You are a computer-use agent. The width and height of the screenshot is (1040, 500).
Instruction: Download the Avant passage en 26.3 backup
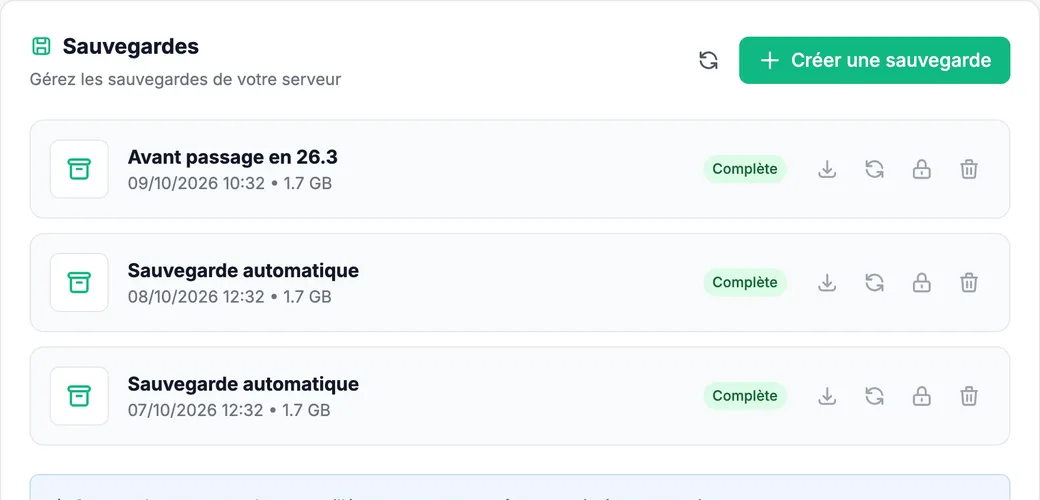coord(826,169)
